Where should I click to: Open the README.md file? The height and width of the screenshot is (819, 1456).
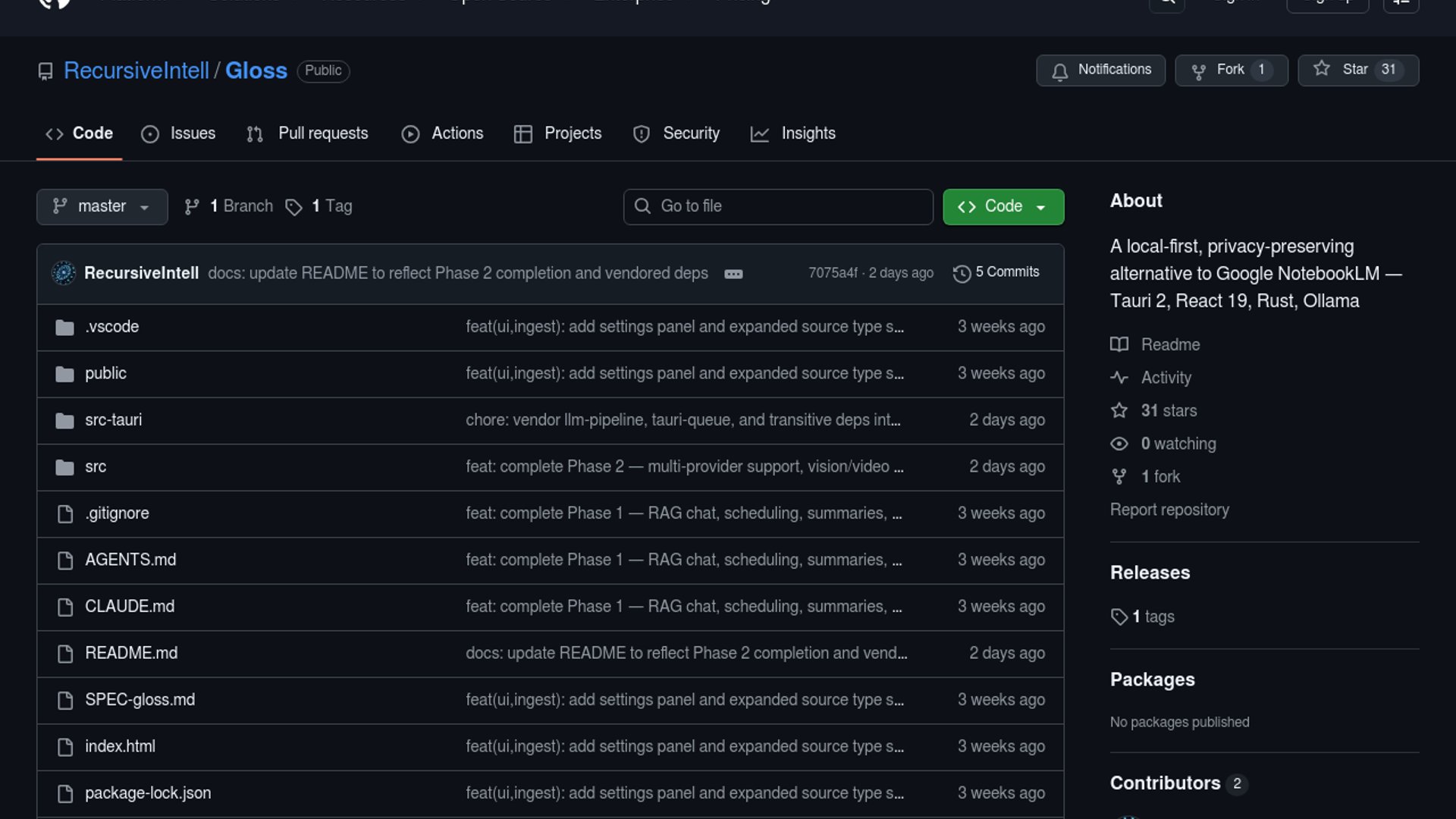click(131, 653)
